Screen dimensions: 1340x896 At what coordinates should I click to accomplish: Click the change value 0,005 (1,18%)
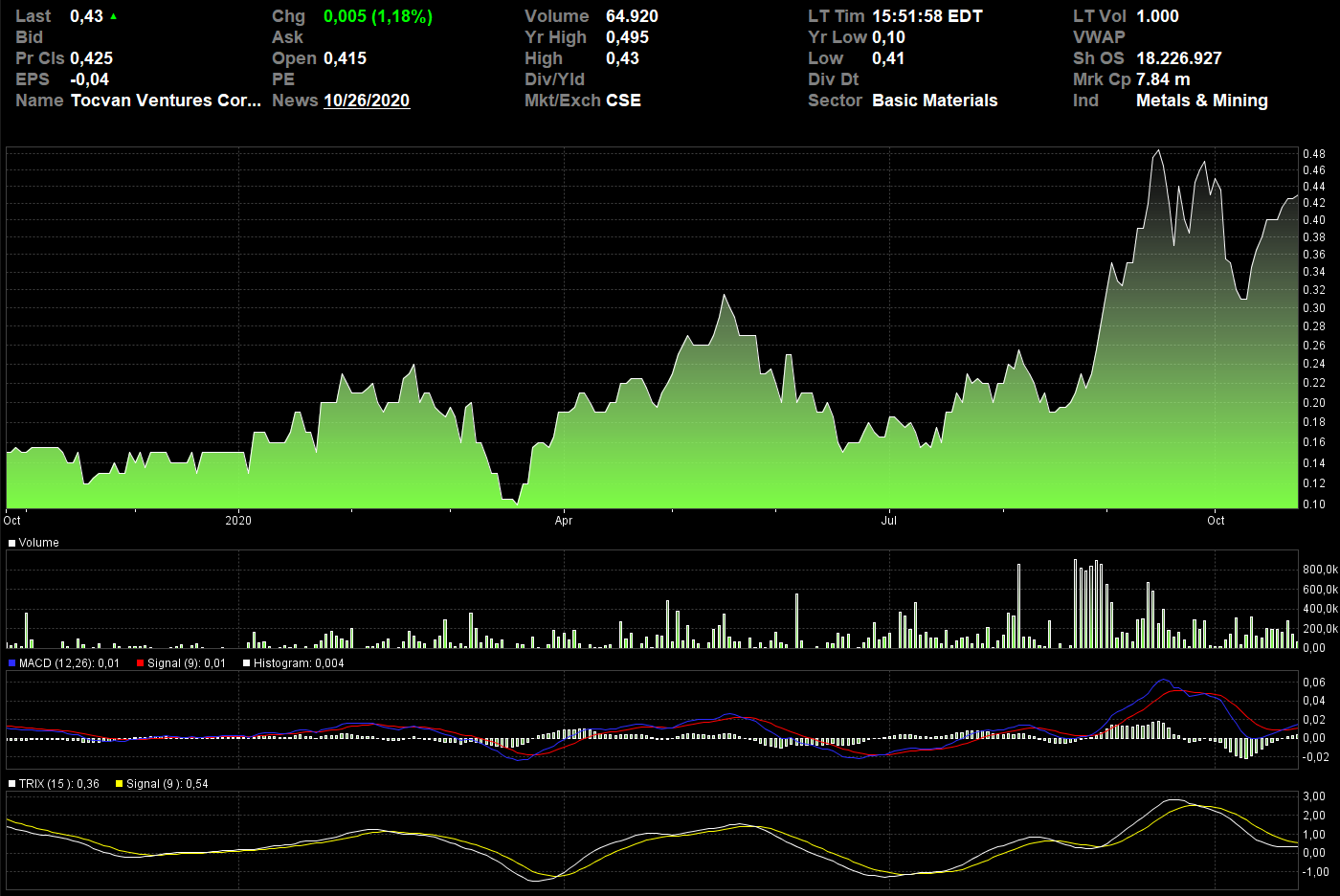click(x=378, y=16)
